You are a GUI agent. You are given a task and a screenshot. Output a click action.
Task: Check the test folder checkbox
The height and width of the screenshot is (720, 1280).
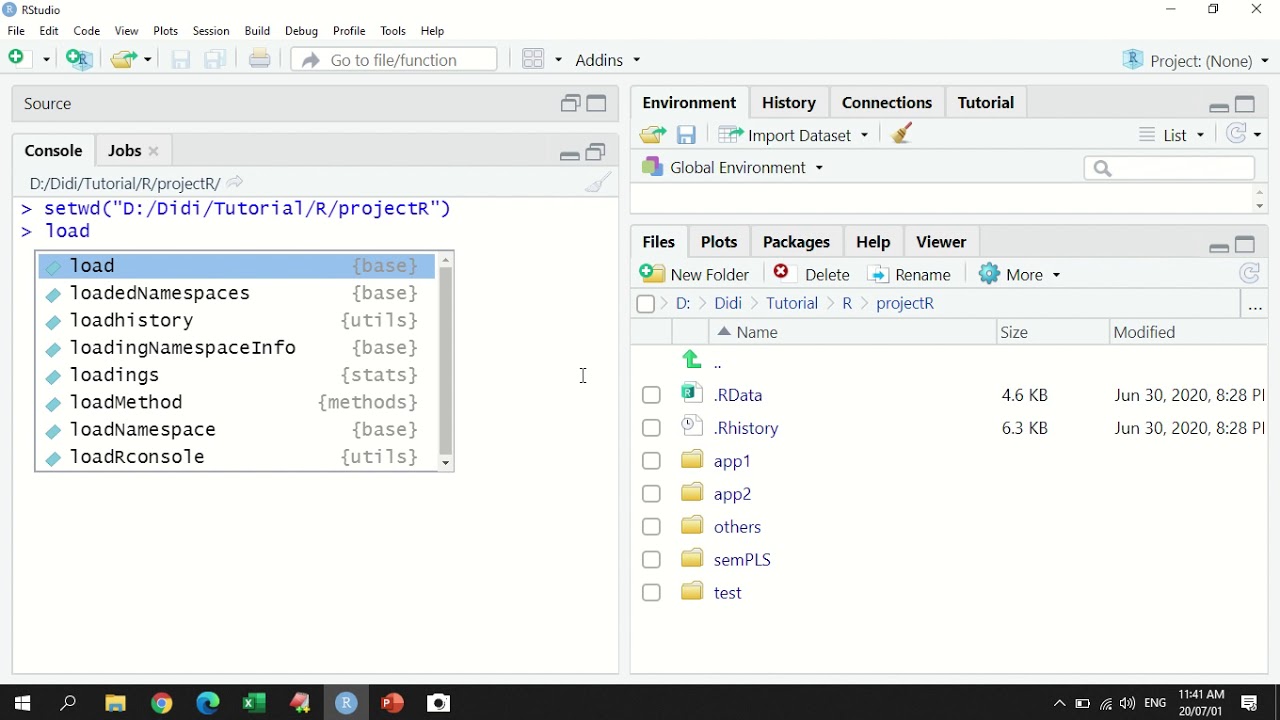click(651, 593)
